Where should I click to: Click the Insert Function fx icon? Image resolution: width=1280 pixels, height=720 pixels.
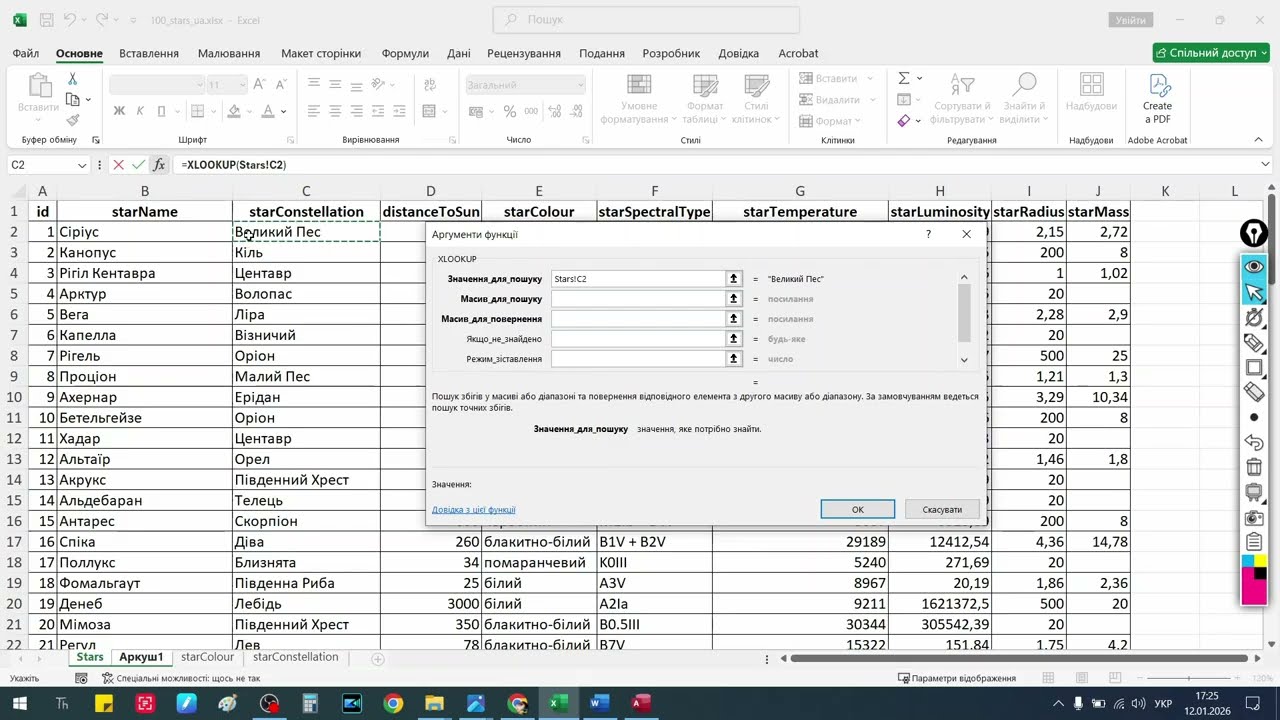pyautogui.click(x=159, y=165)
